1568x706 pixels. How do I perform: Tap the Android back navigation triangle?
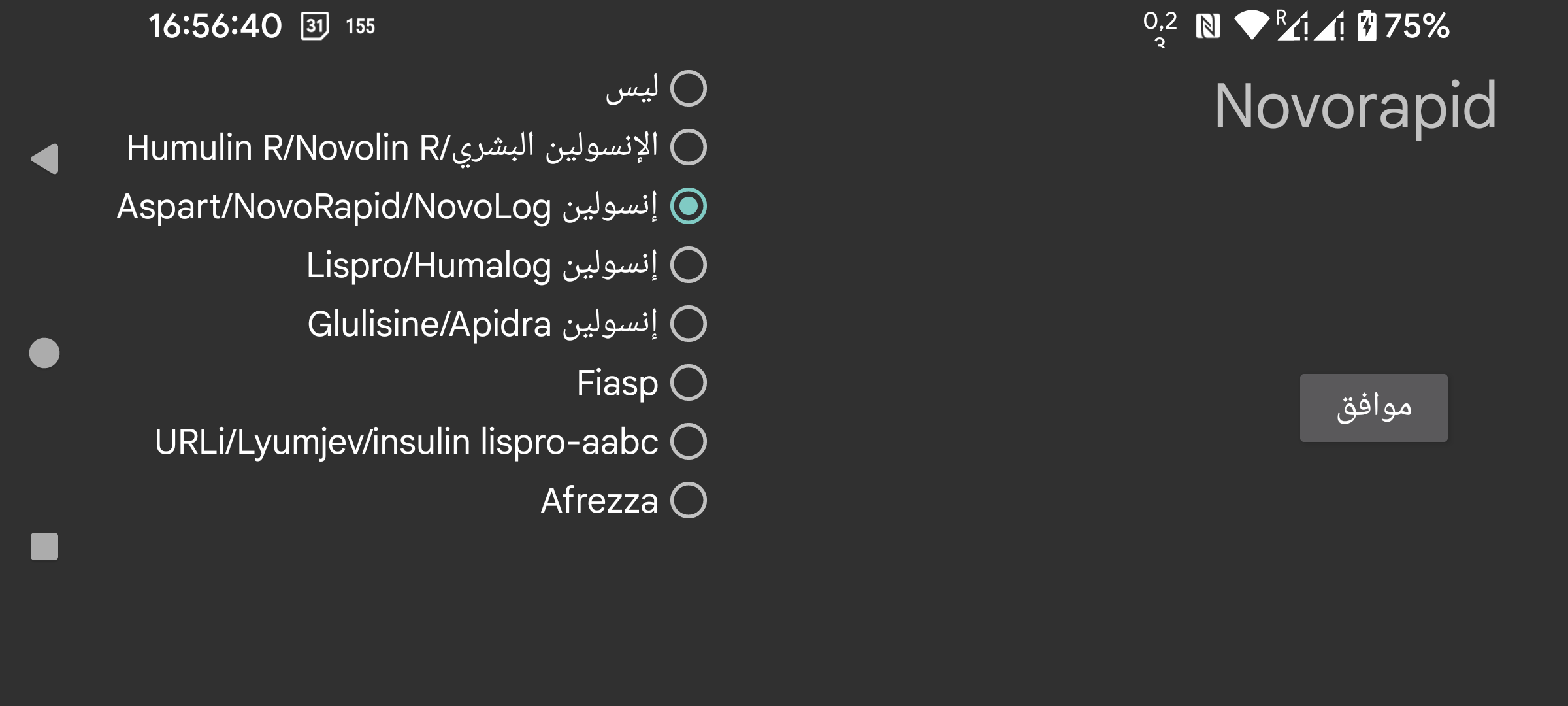pyautogui.click(x=44, y=159)
